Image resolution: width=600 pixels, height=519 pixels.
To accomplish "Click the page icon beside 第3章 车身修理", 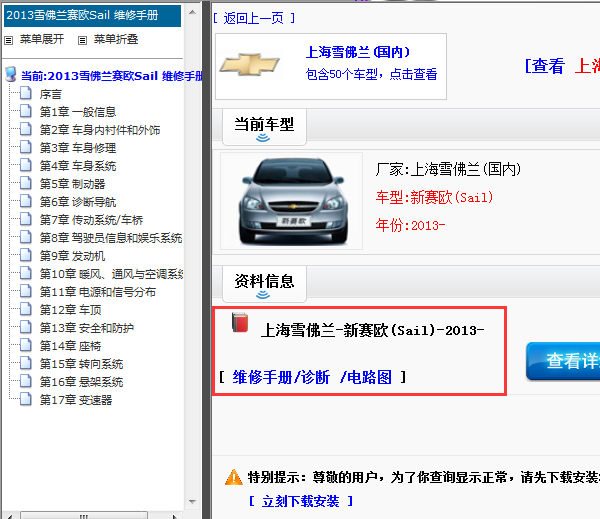I will click(x=26, y=147).
